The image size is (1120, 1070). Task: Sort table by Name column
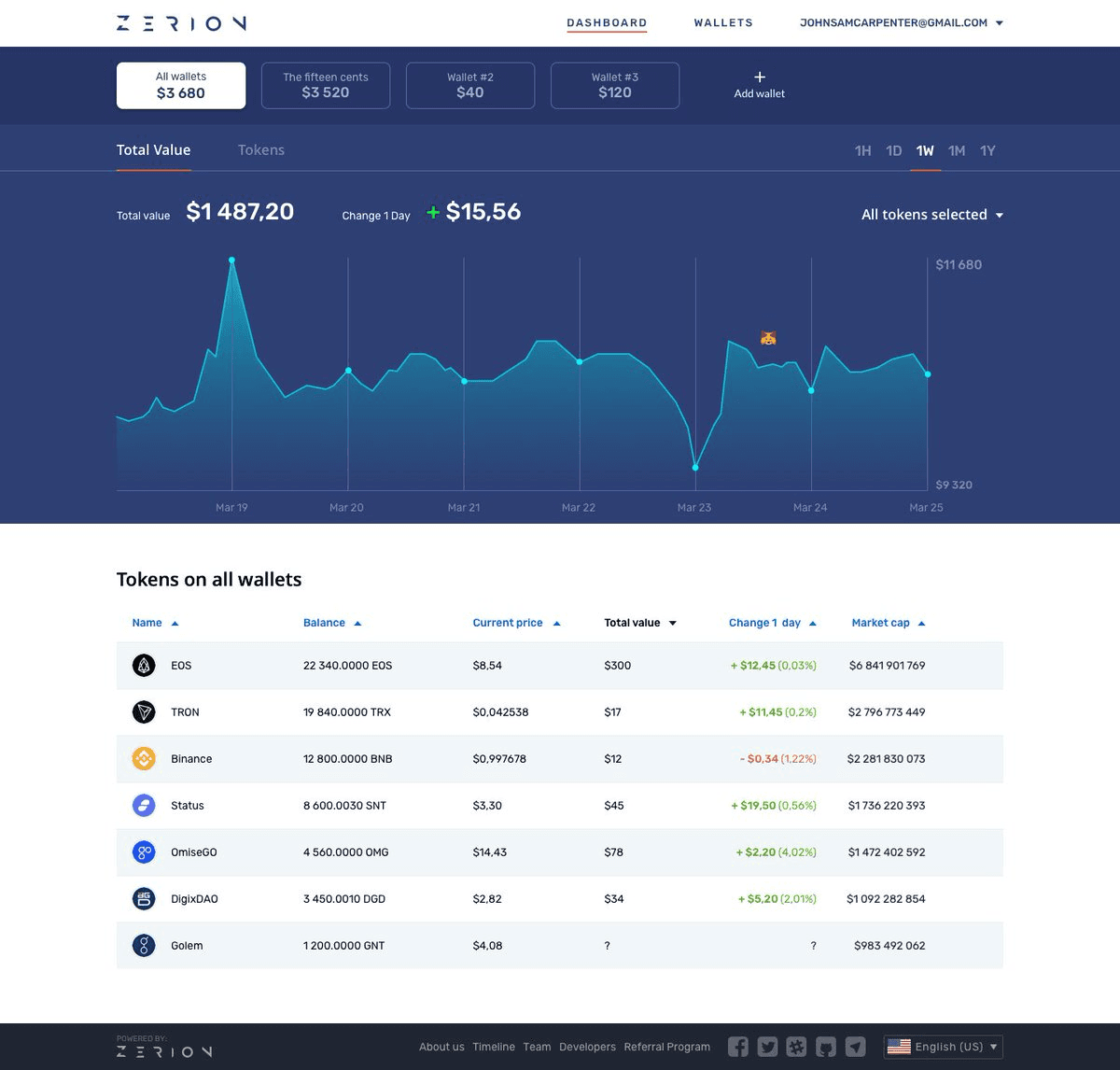pyautogui.click(x=155, y=623)
